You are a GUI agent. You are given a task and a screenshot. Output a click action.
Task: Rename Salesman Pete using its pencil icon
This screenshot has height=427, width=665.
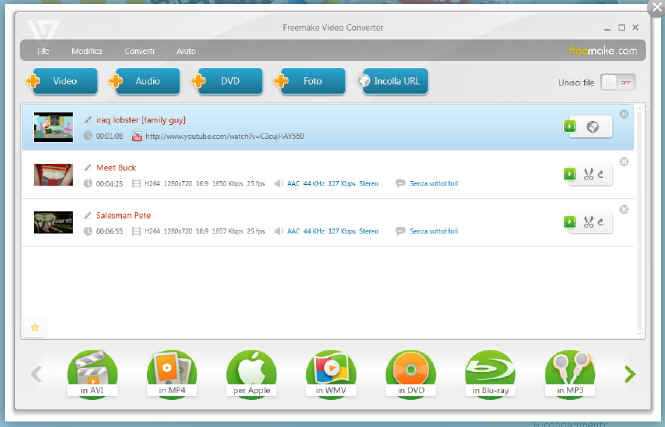pyautogui.click(x=88, y=215)
